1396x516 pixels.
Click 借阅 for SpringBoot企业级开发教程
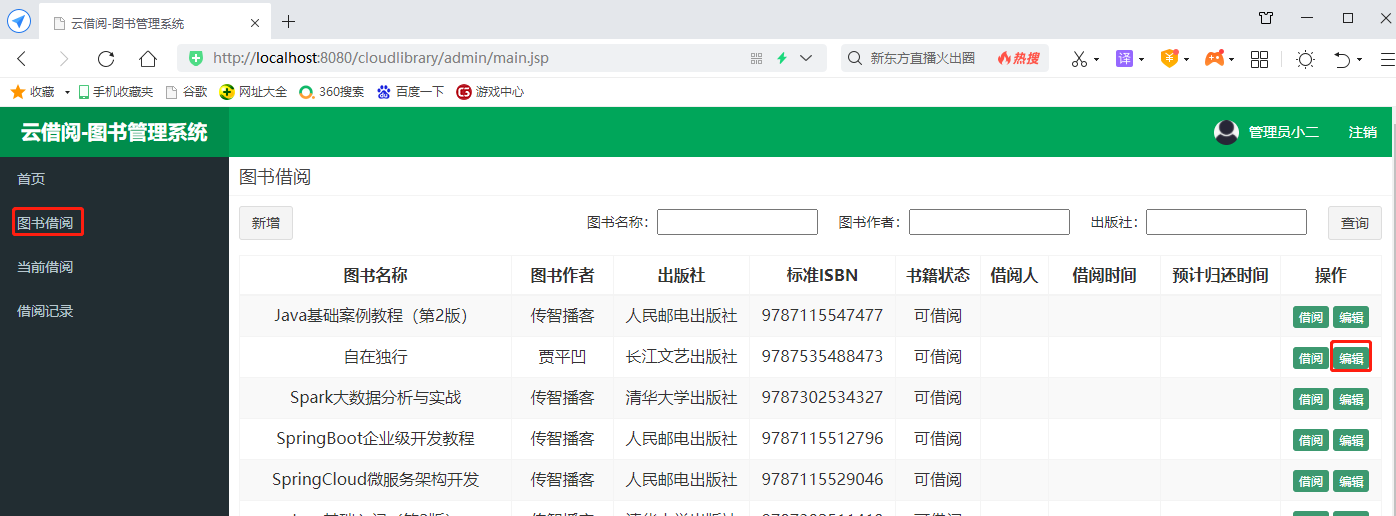pos(1311,440)
